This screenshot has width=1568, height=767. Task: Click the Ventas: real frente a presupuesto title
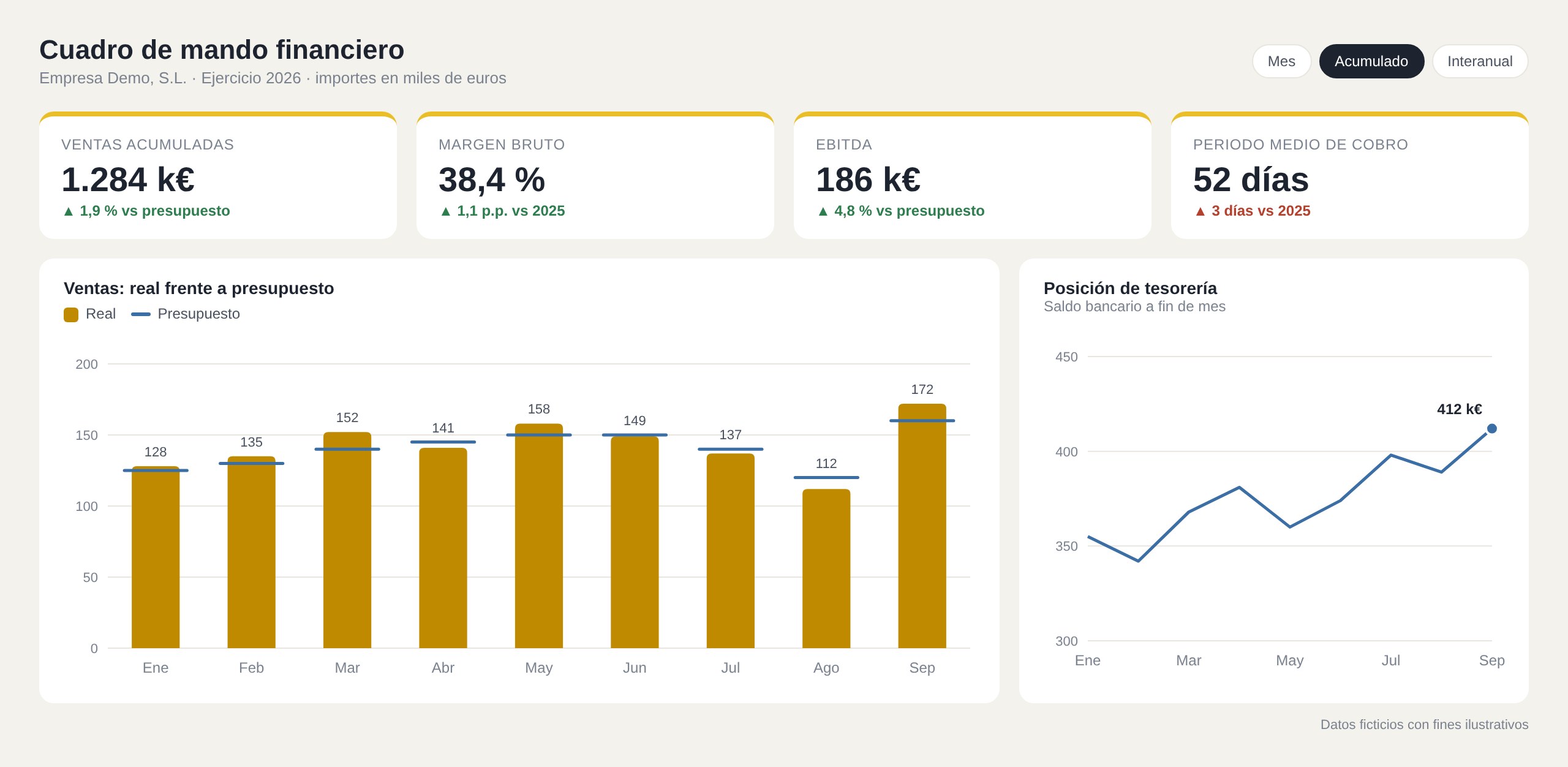pyautogui.click(x=199, y=289)
